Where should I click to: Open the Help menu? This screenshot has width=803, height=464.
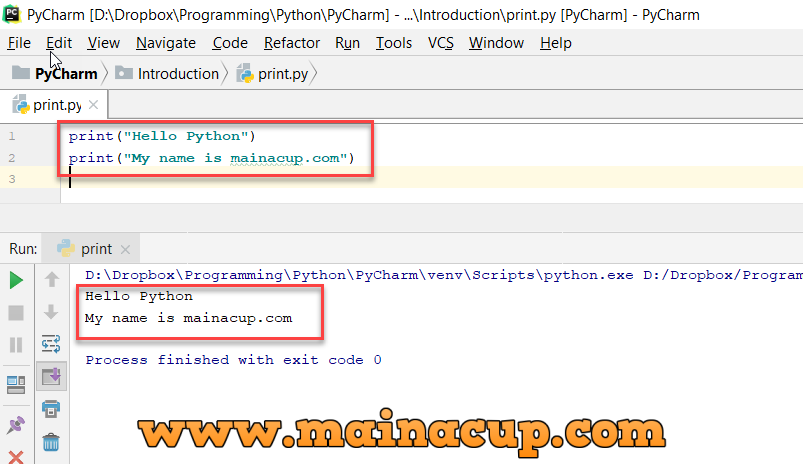556,43
